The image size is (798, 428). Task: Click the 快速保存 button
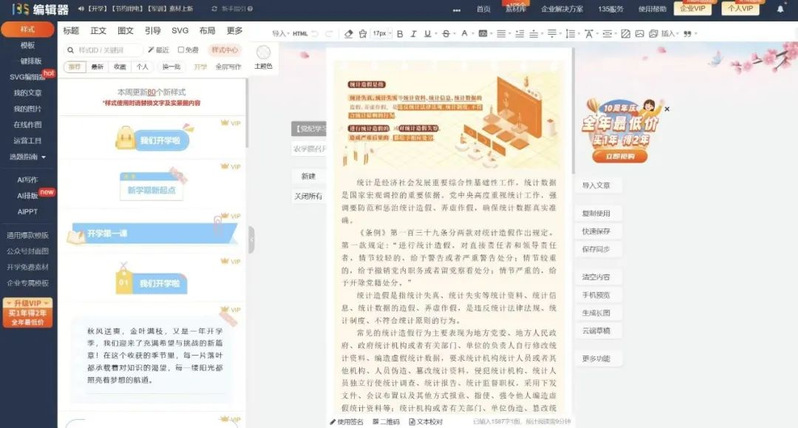click(596, 231)
